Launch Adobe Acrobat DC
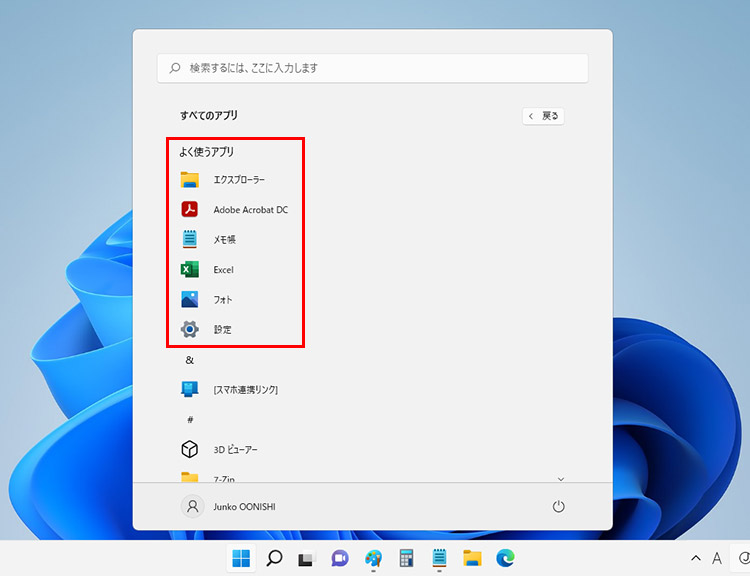Screen dimensions: 750x576 pyautogui.click(x=249, y=210)
